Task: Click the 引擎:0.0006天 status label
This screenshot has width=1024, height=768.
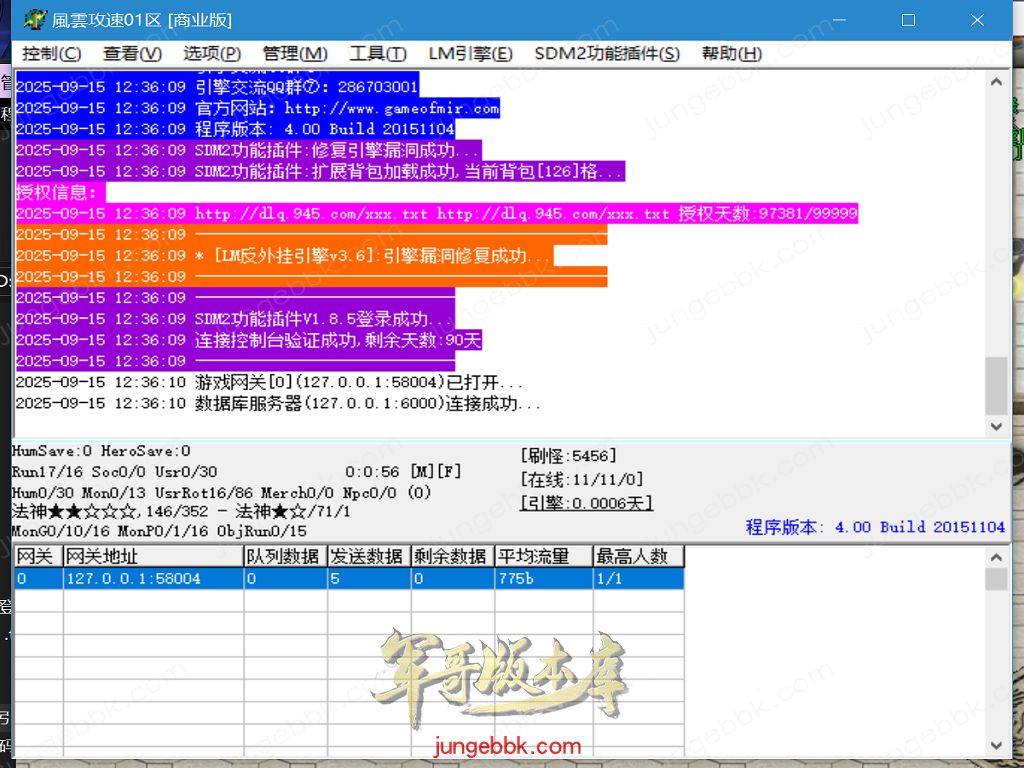Action: click(x=586, y=504)
